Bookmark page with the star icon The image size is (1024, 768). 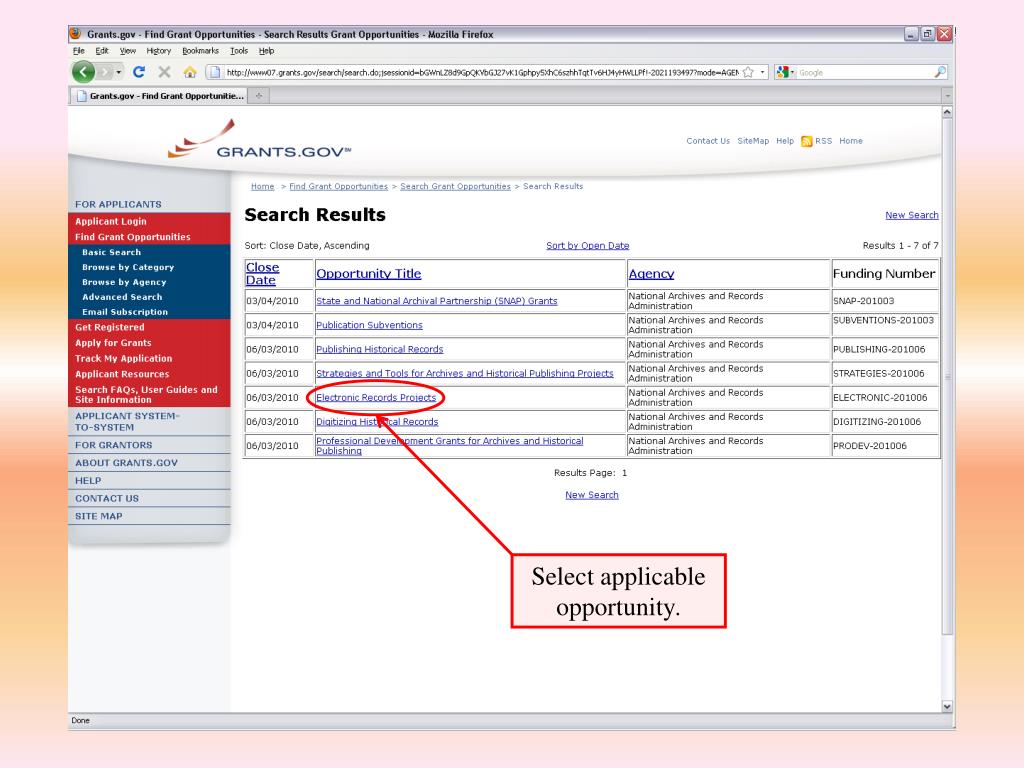(748, 72)
